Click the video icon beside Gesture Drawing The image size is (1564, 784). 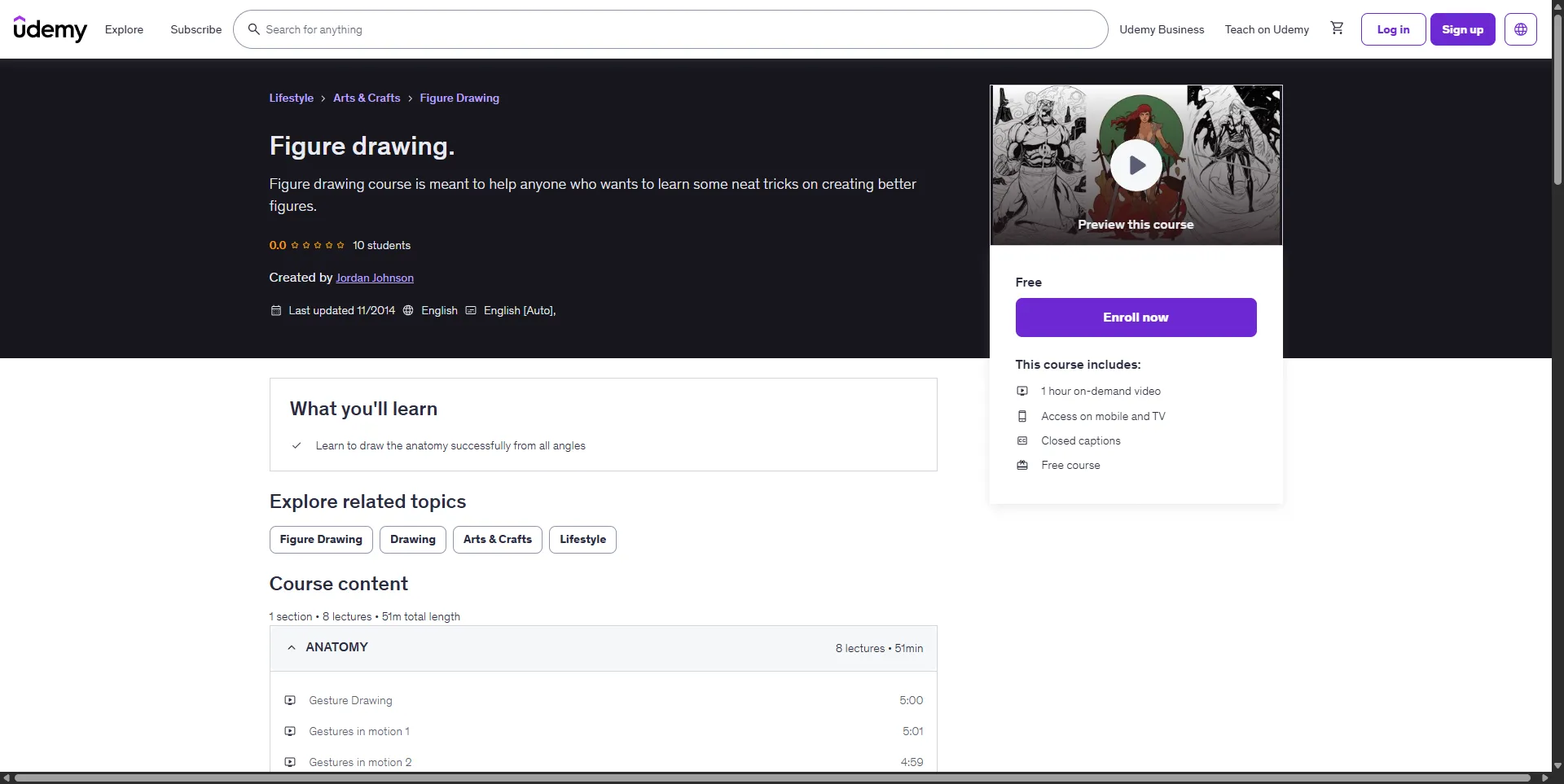[x=290, y=700]
